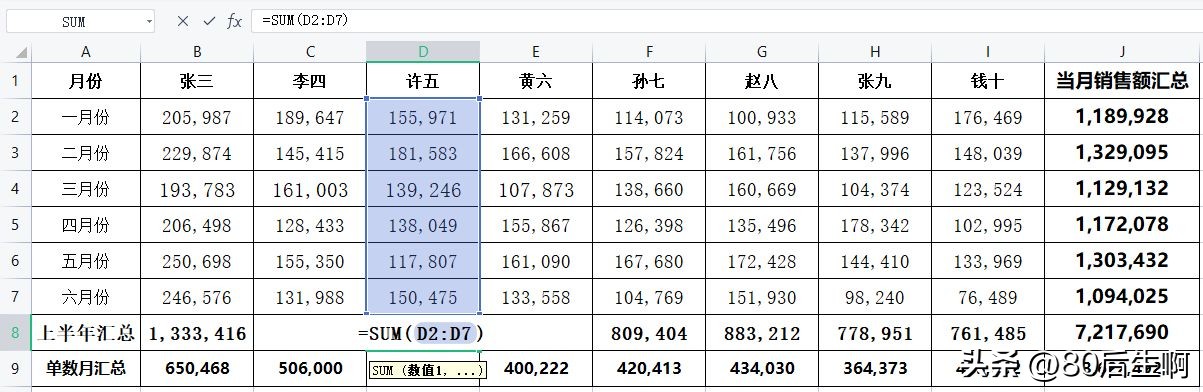The image size is (1203, 392).
Task: Click the 月份 header cell
Action: tap(86, 81)
